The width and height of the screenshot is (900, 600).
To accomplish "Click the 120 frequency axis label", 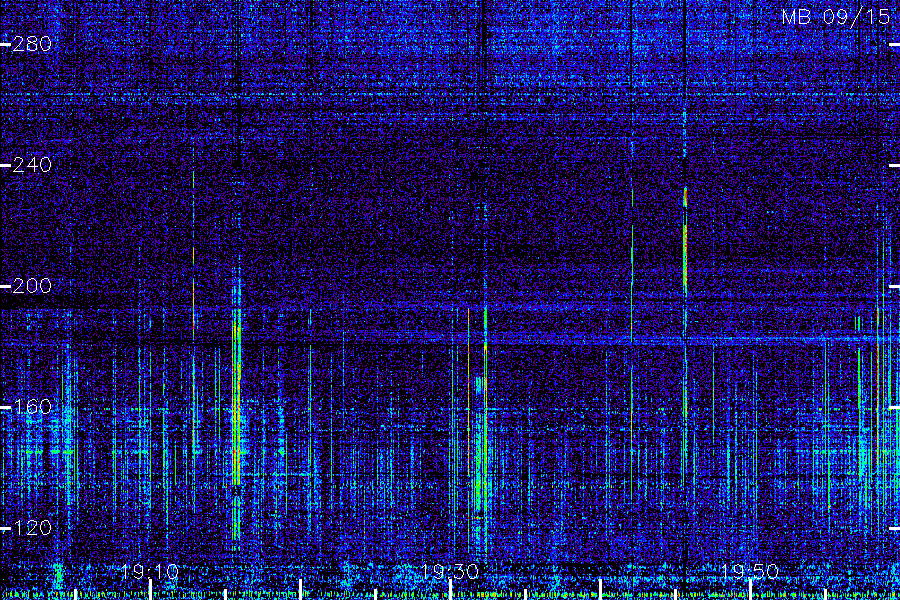I will (x=32, y=528).
